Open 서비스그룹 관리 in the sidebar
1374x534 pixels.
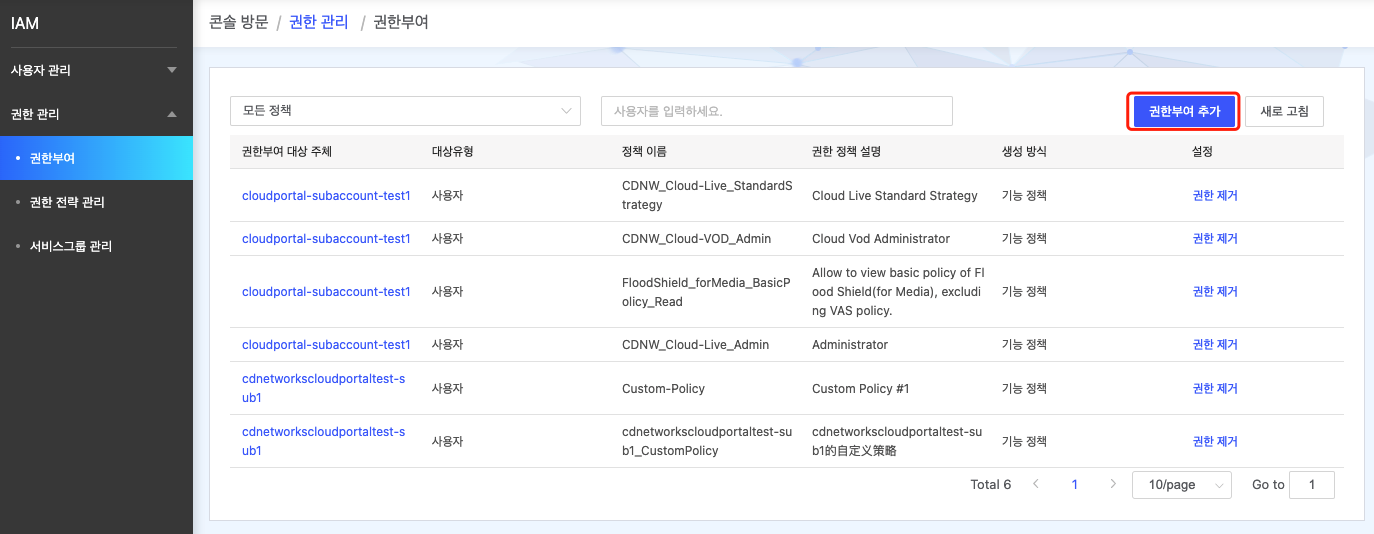point(70,246)
